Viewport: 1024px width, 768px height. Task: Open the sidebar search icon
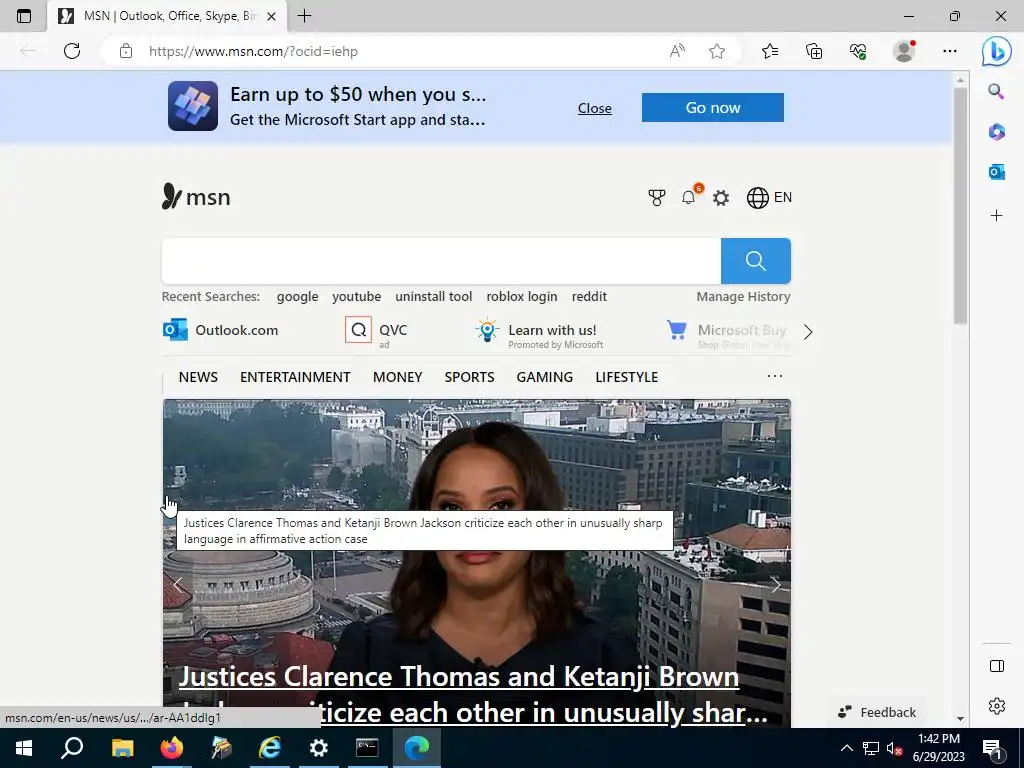996,91
